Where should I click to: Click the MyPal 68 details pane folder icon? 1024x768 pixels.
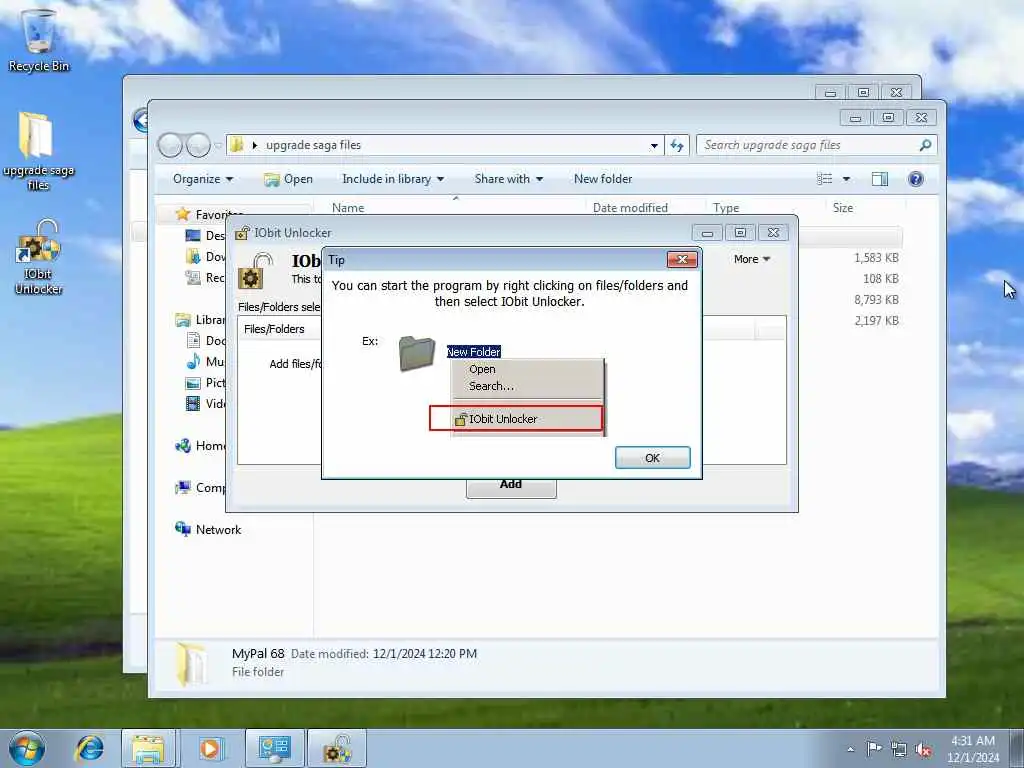pyautogui.click(x=192, y=664)
